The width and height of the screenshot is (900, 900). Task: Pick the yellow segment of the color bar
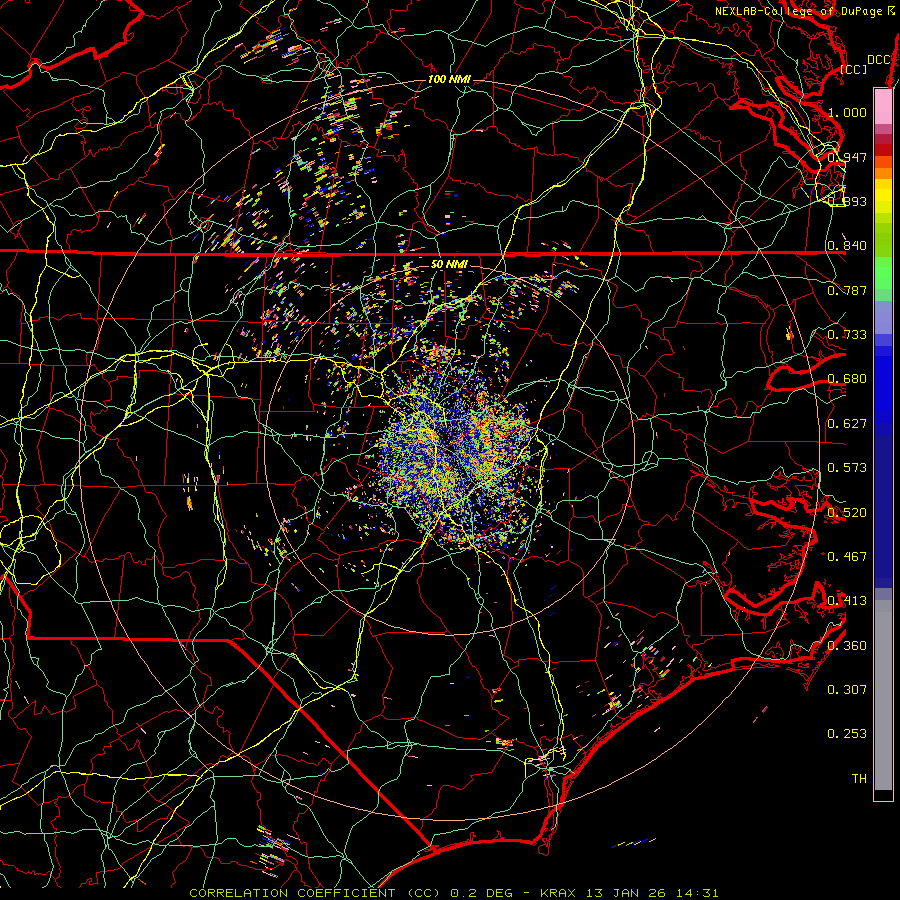(883, 196)
